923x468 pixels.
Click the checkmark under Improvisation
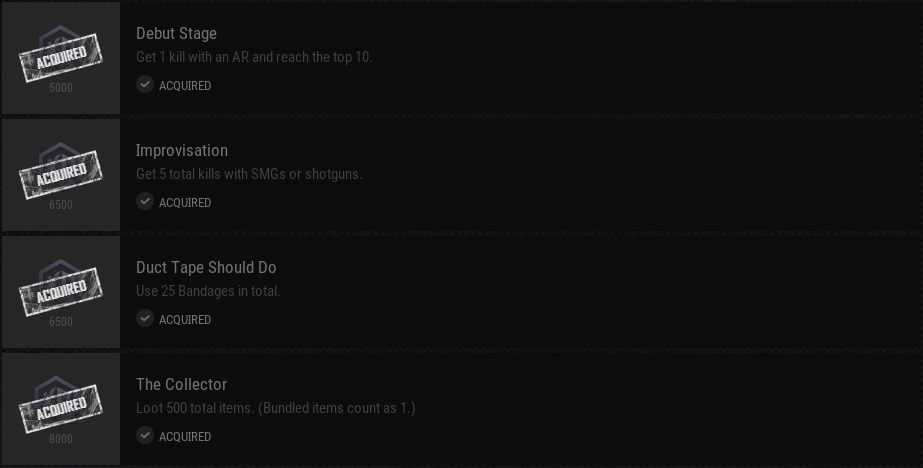point(145,202)
